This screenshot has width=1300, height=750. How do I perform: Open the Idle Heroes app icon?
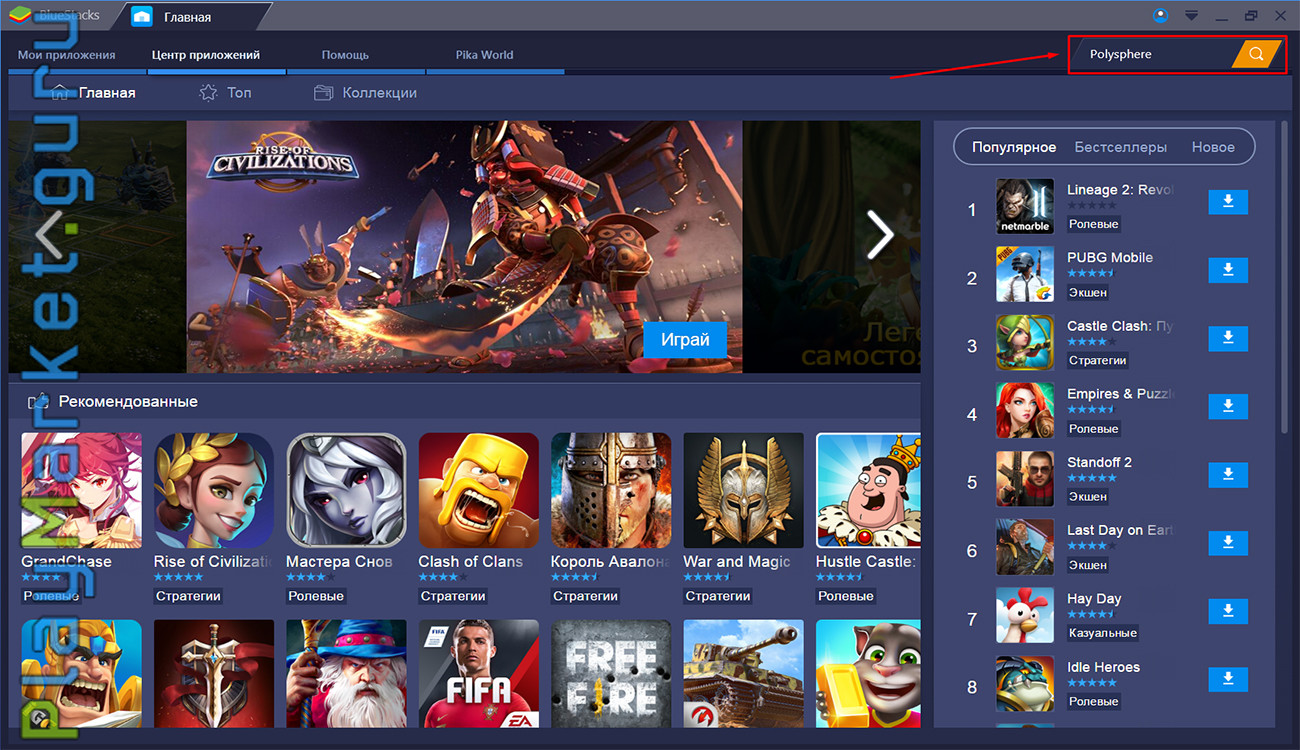[1025, 683]
